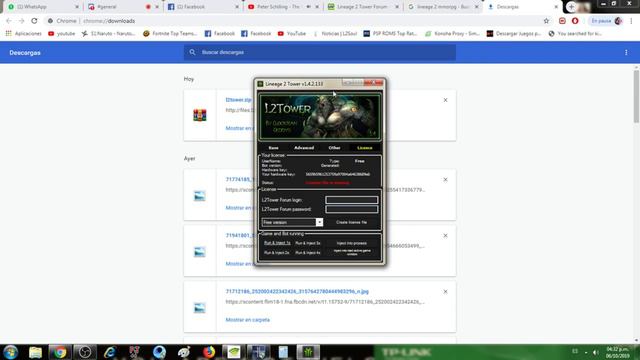
Task: Open the Aplicaciones bookmarks shortcut
Action: coord(23,34)
